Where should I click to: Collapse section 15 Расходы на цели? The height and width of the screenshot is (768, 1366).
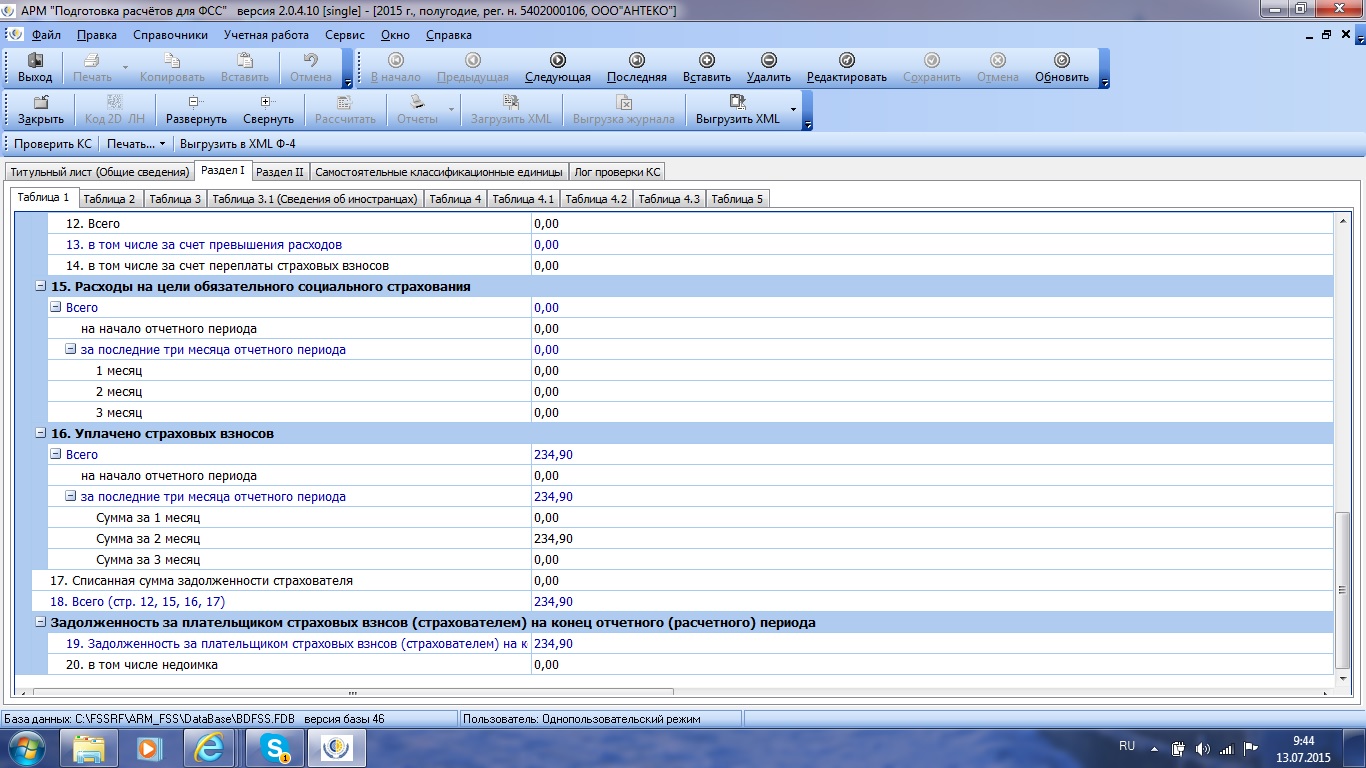[x=41, y=287]
